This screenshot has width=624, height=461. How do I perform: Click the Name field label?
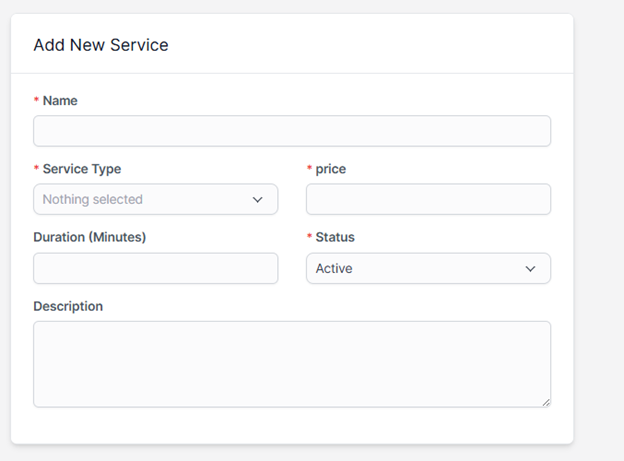pyautogui.click(x=60, y=101)
